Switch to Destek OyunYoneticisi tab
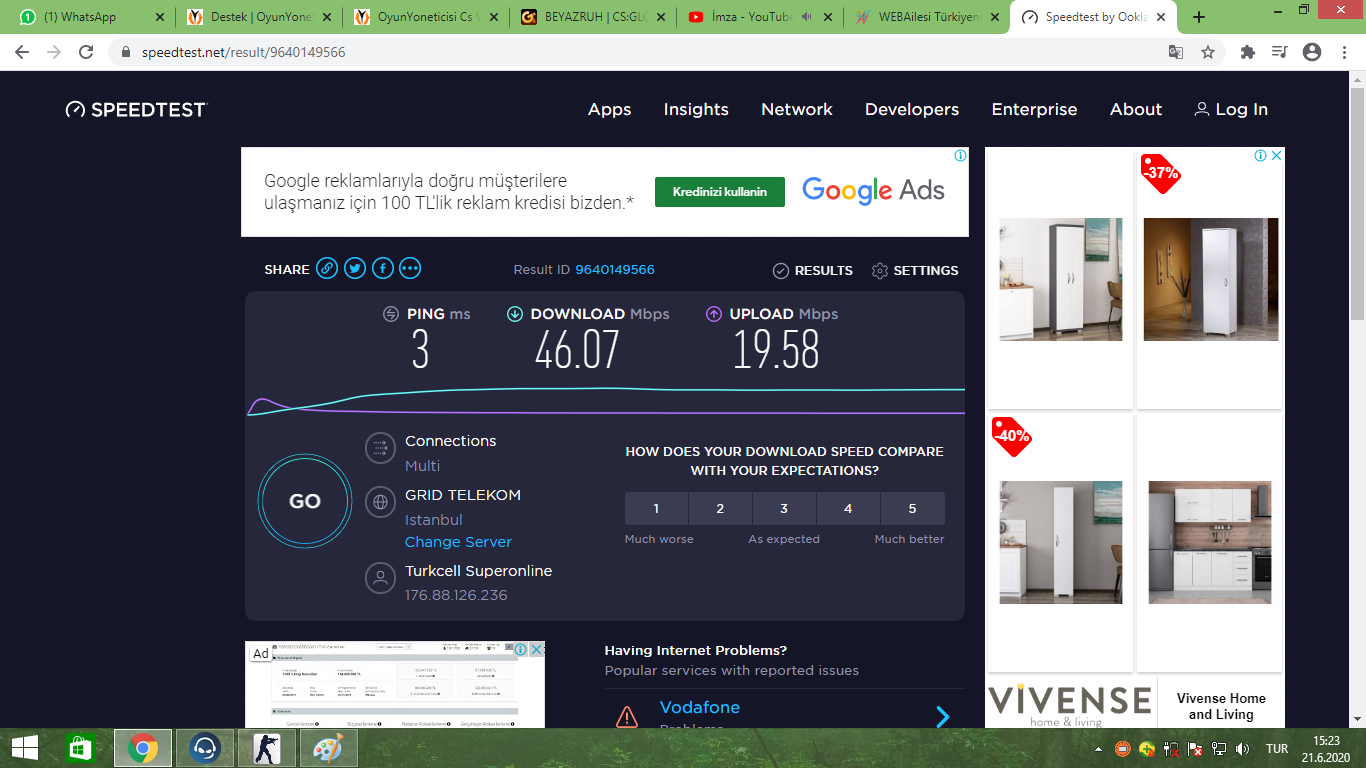Viewport: 1366px width, 768px height. point(258,17)
